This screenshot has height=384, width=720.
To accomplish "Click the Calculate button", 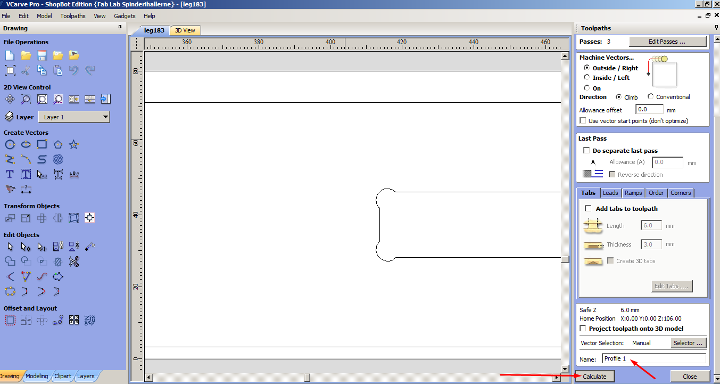I will 594,376.
